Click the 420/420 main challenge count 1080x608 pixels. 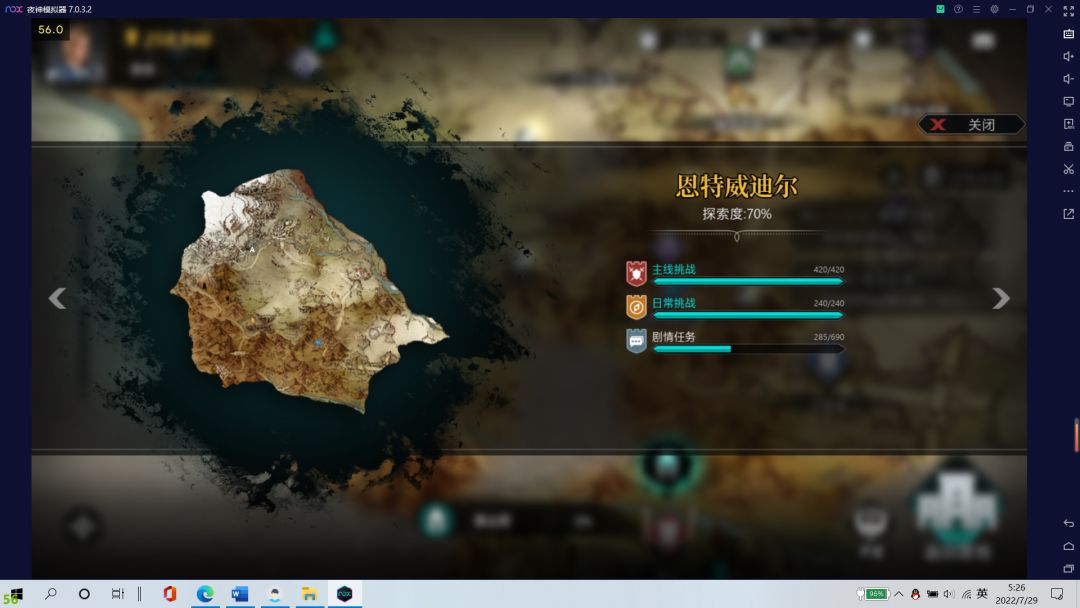coord(829,270)
